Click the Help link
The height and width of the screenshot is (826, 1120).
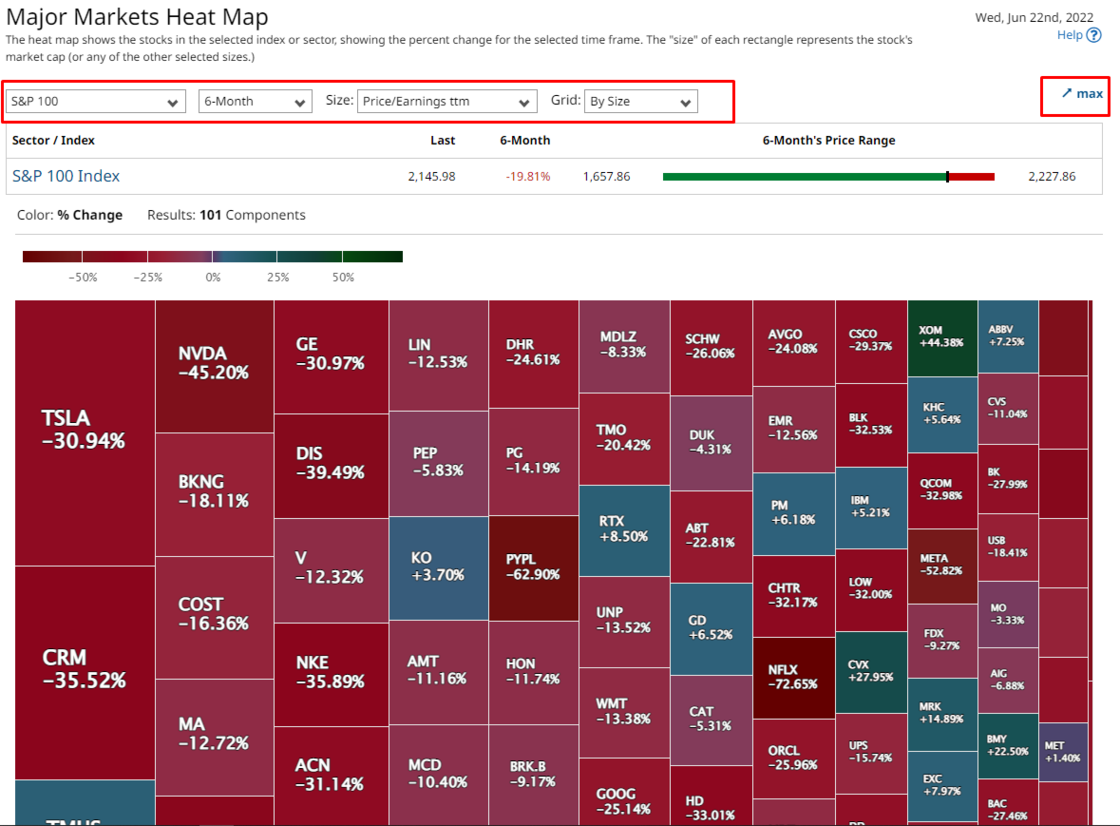click(1070, 34)
